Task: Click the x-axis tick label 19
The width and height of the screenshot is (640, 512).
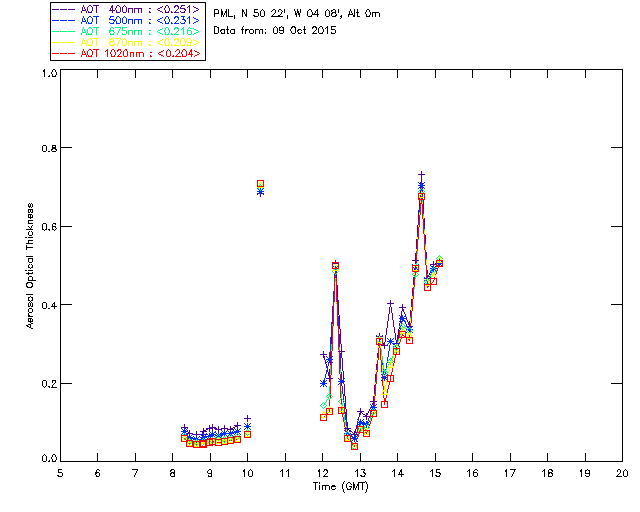Action: pos(585,473)
